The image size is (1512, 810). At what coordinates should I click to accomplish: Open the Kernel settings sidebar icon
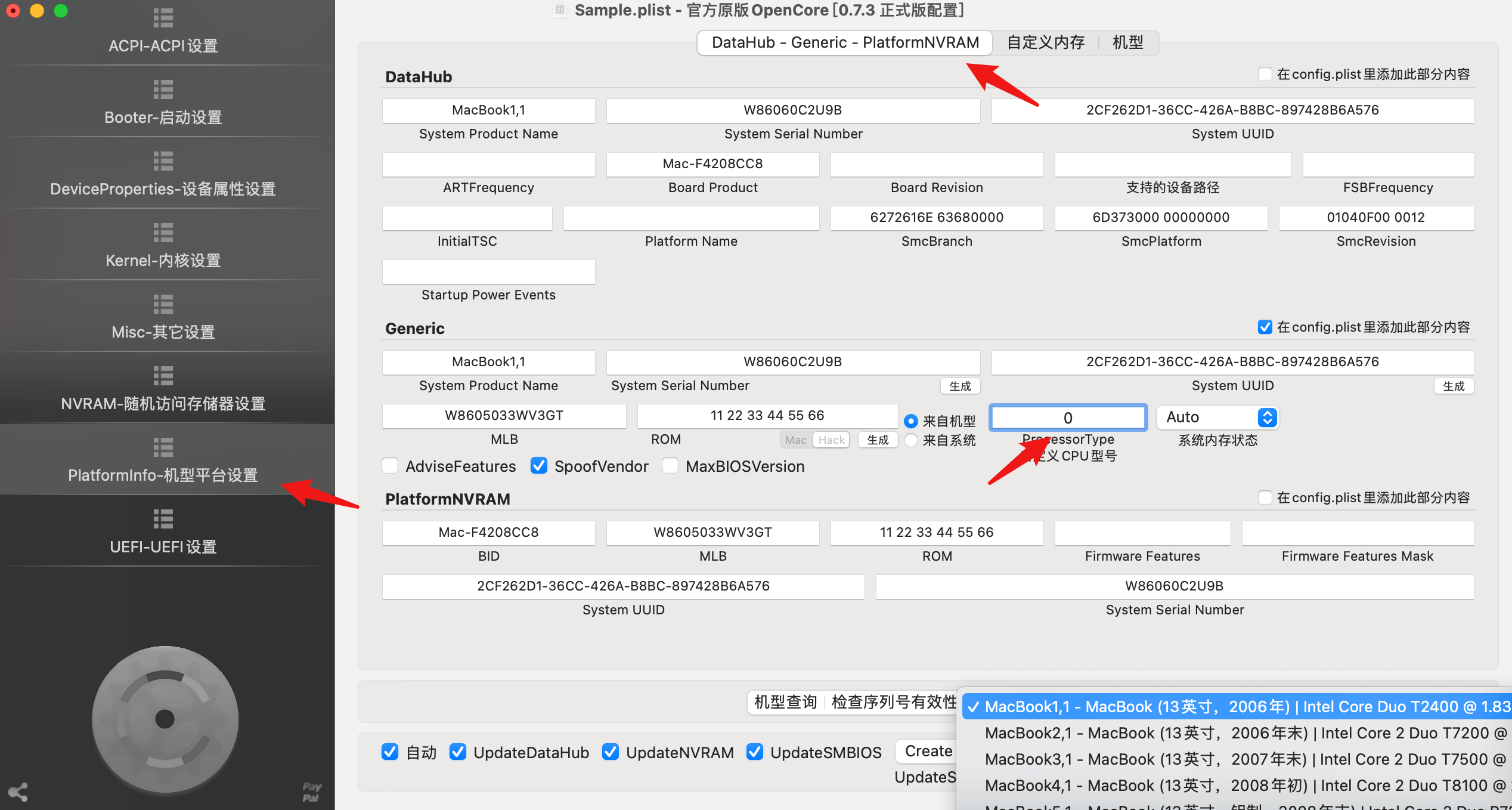point(163,233)
